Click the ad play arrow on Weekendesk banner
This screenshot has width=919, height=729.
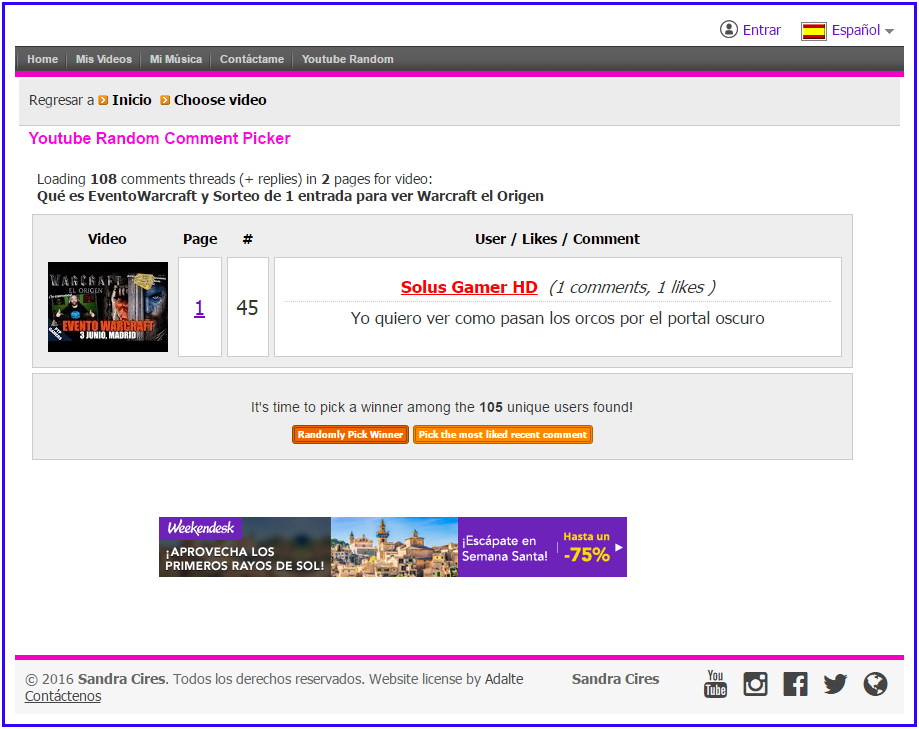[618, 547]
